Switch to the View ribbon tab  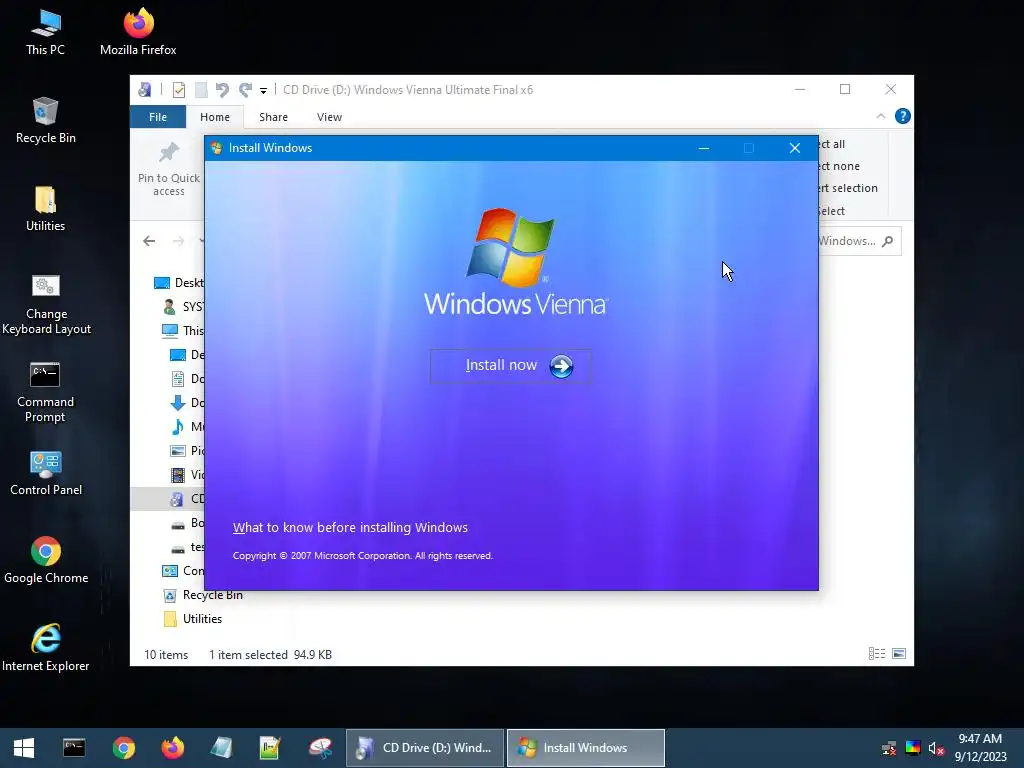point(329,117)
